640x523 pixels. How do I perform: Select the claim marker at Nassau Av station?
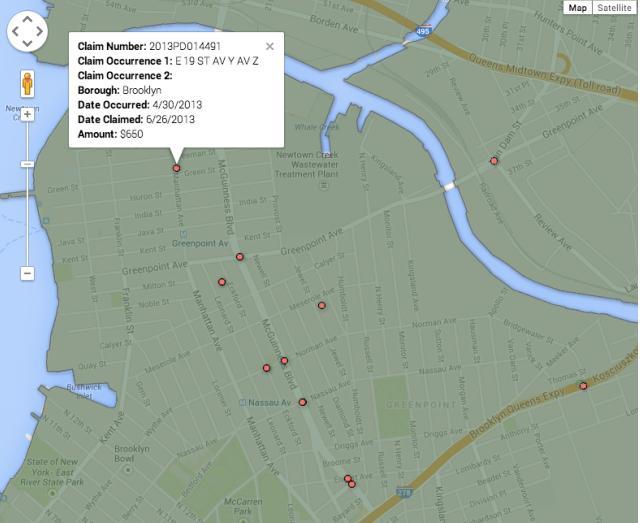click(302, 402)
